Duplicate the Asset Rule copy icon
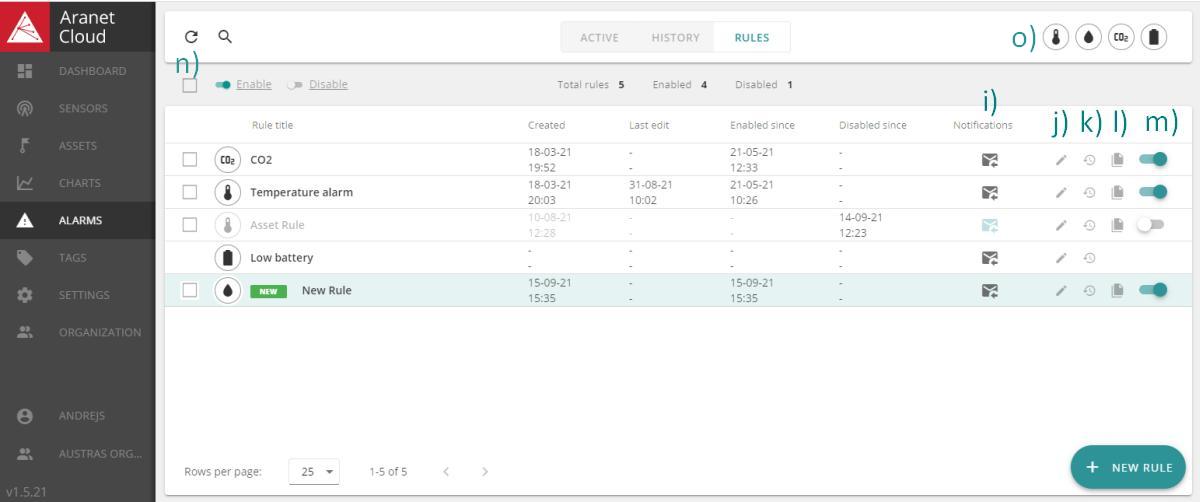Screen dimensions: 1200x502 click(1118, 225)
